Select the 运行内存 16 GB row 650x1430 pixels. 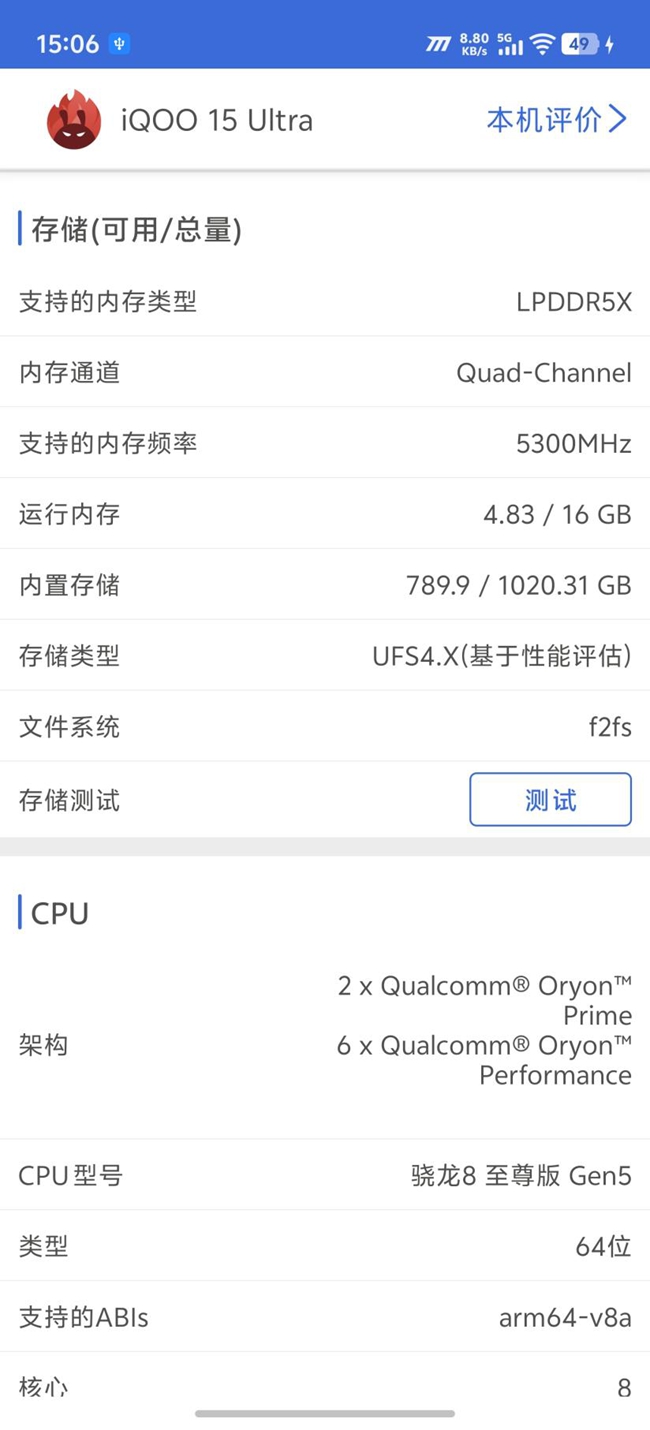point(325,514)
